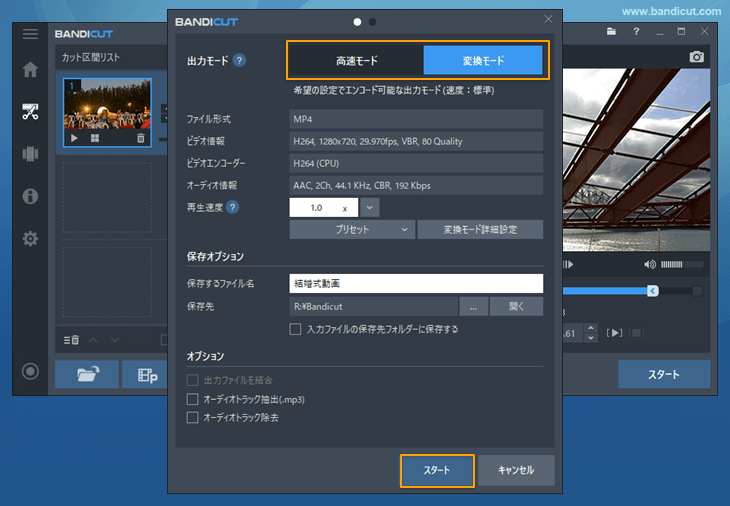Enable オーディオトラック除去

click(192, 418)
